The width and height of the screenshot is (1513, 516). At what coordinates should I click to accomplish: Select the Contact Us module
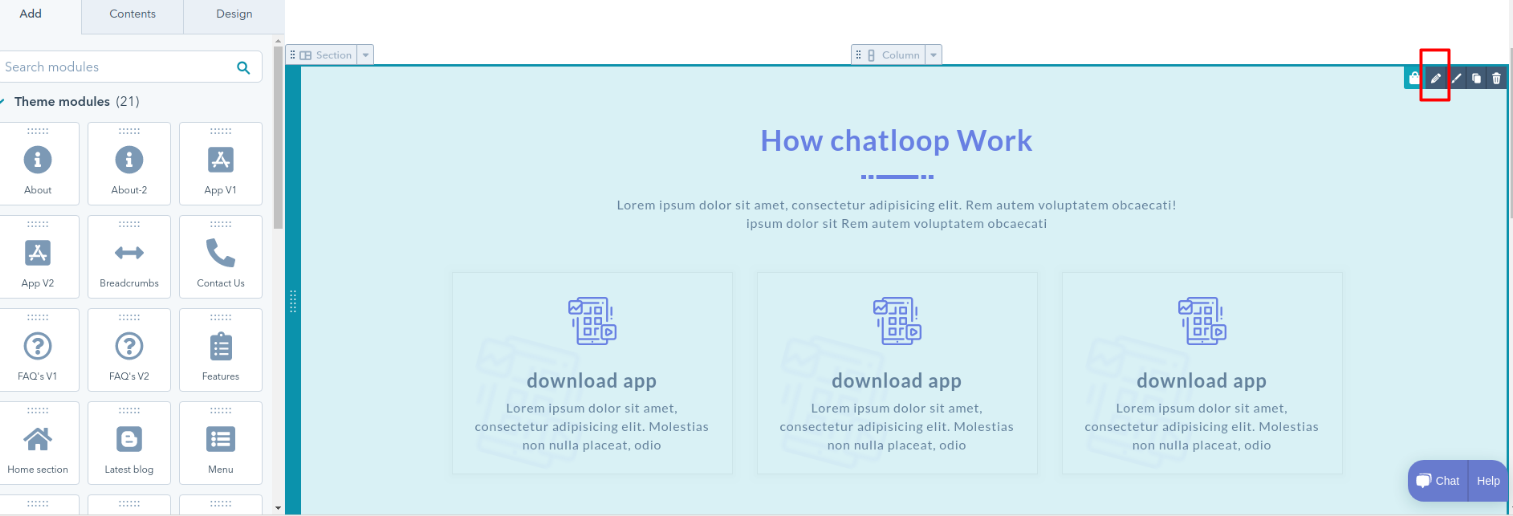point(220,257)
